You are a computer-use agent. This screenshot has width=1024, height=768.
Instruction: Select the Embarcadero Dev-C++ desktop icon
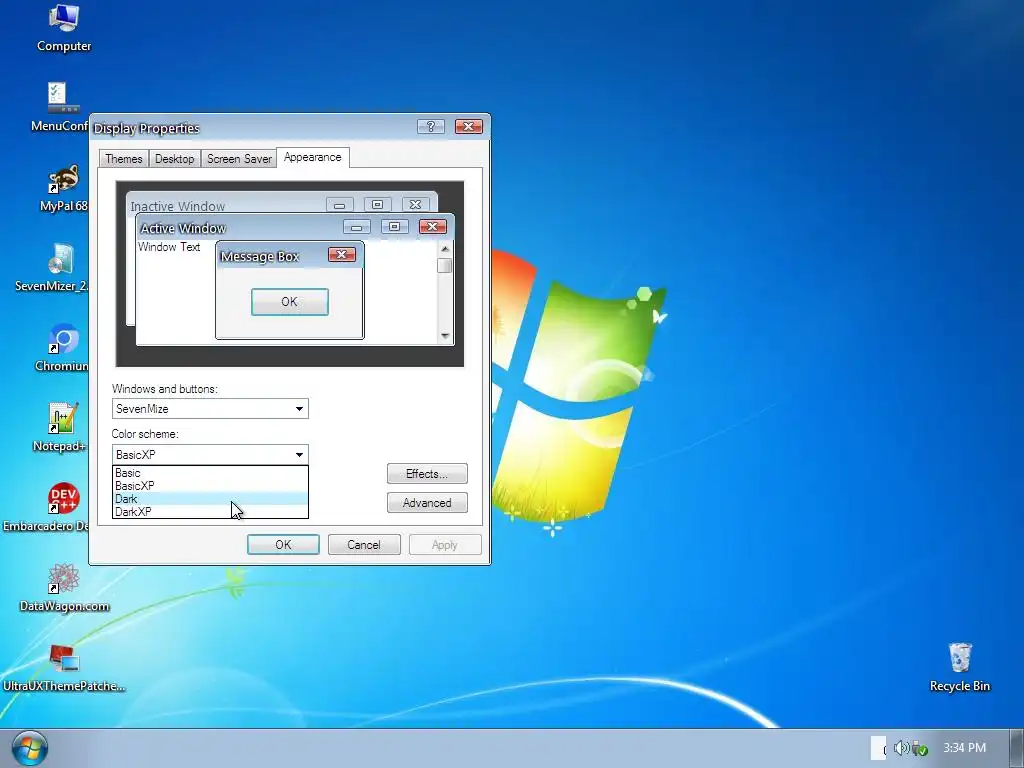pos(46,507)
